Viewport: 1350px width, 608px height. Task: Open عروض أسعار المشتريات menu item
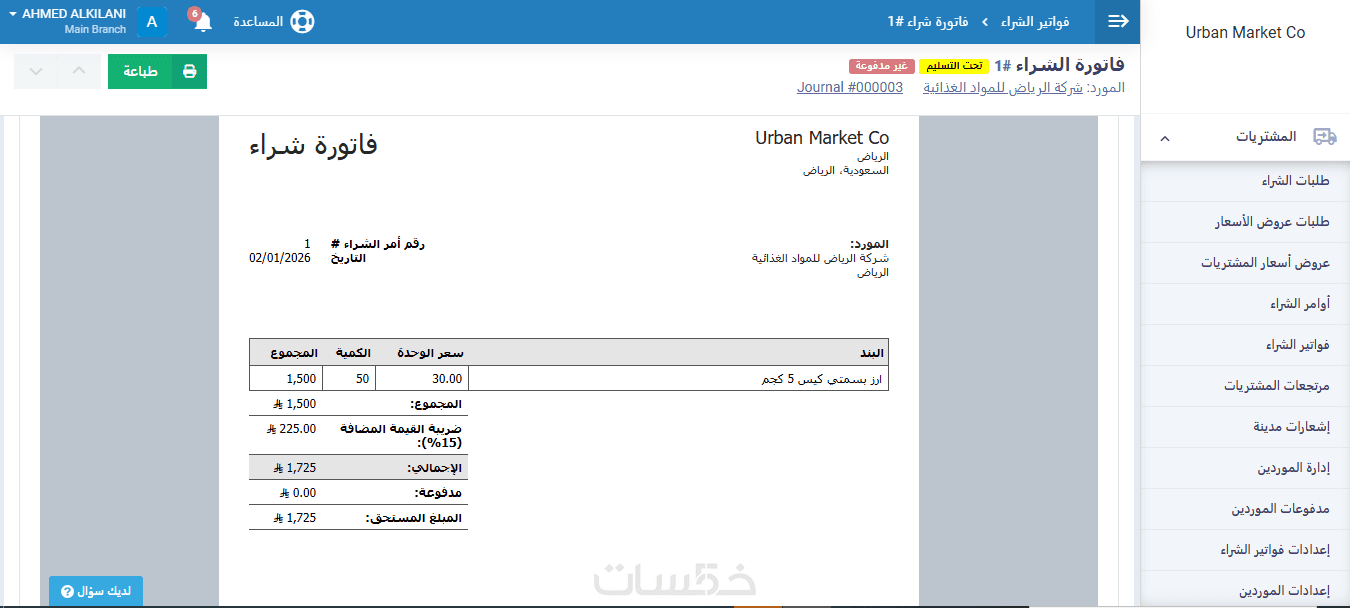[x=1245, y=263]
